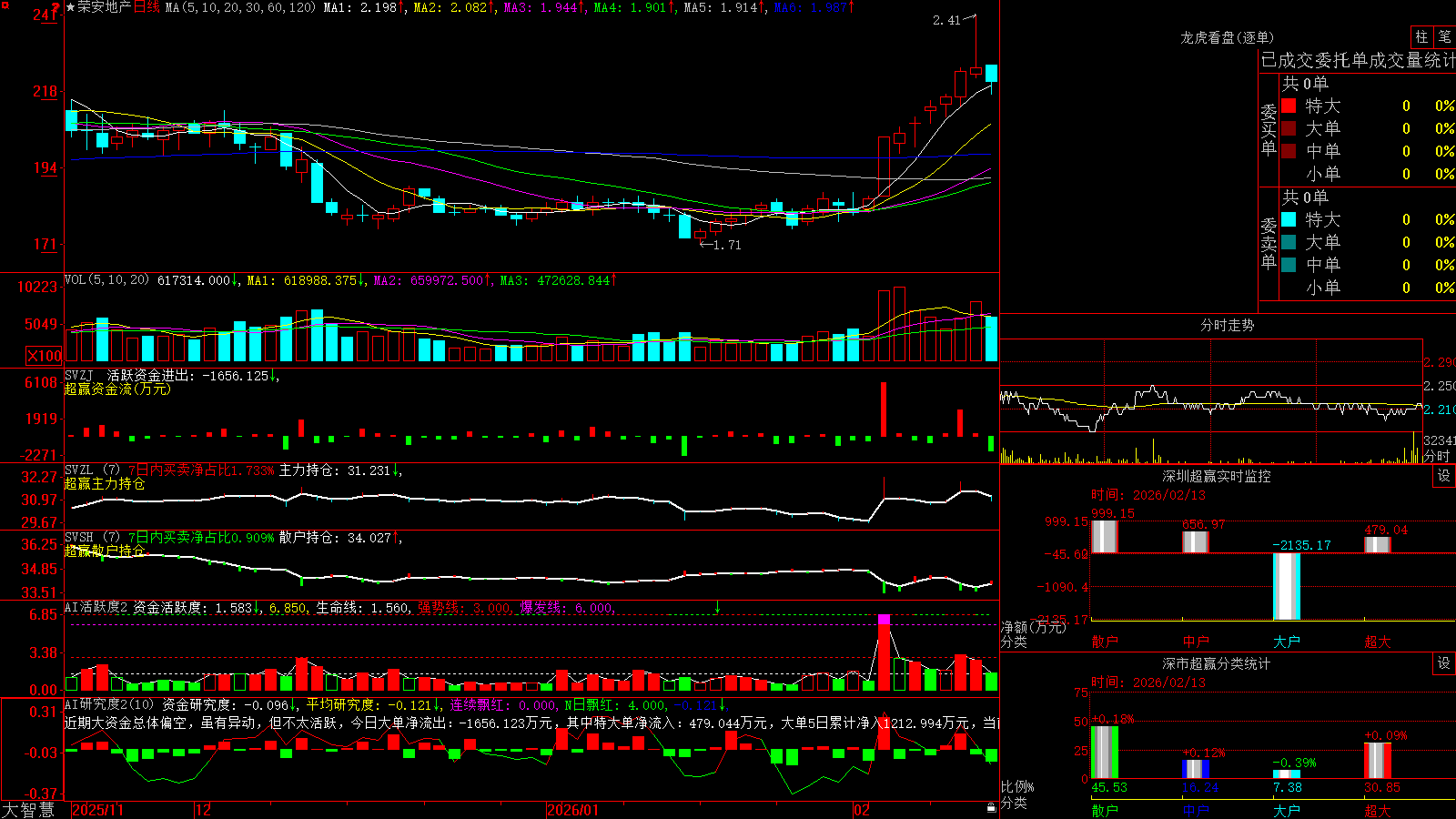Viewport: 1456px width, 819px height.
Task: Click the lock icon below the chart
Action: click(x=992, y=808)
